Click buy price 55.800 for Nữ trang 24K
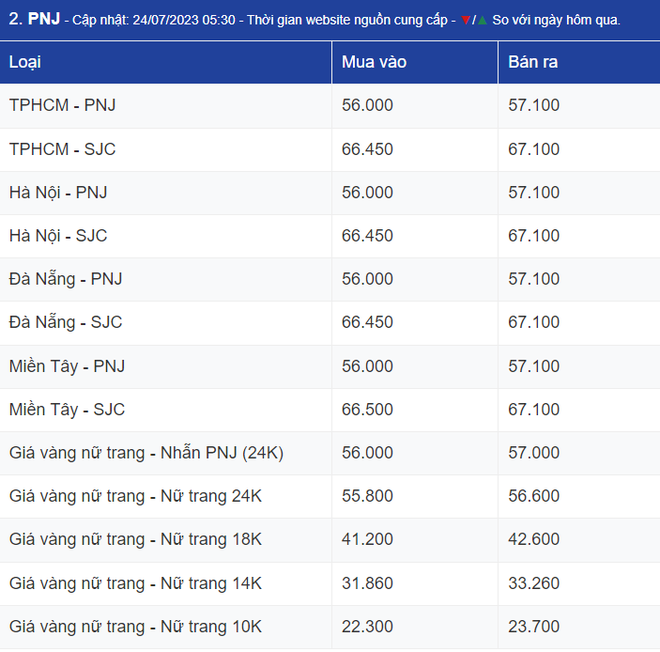 pos(367,496)
